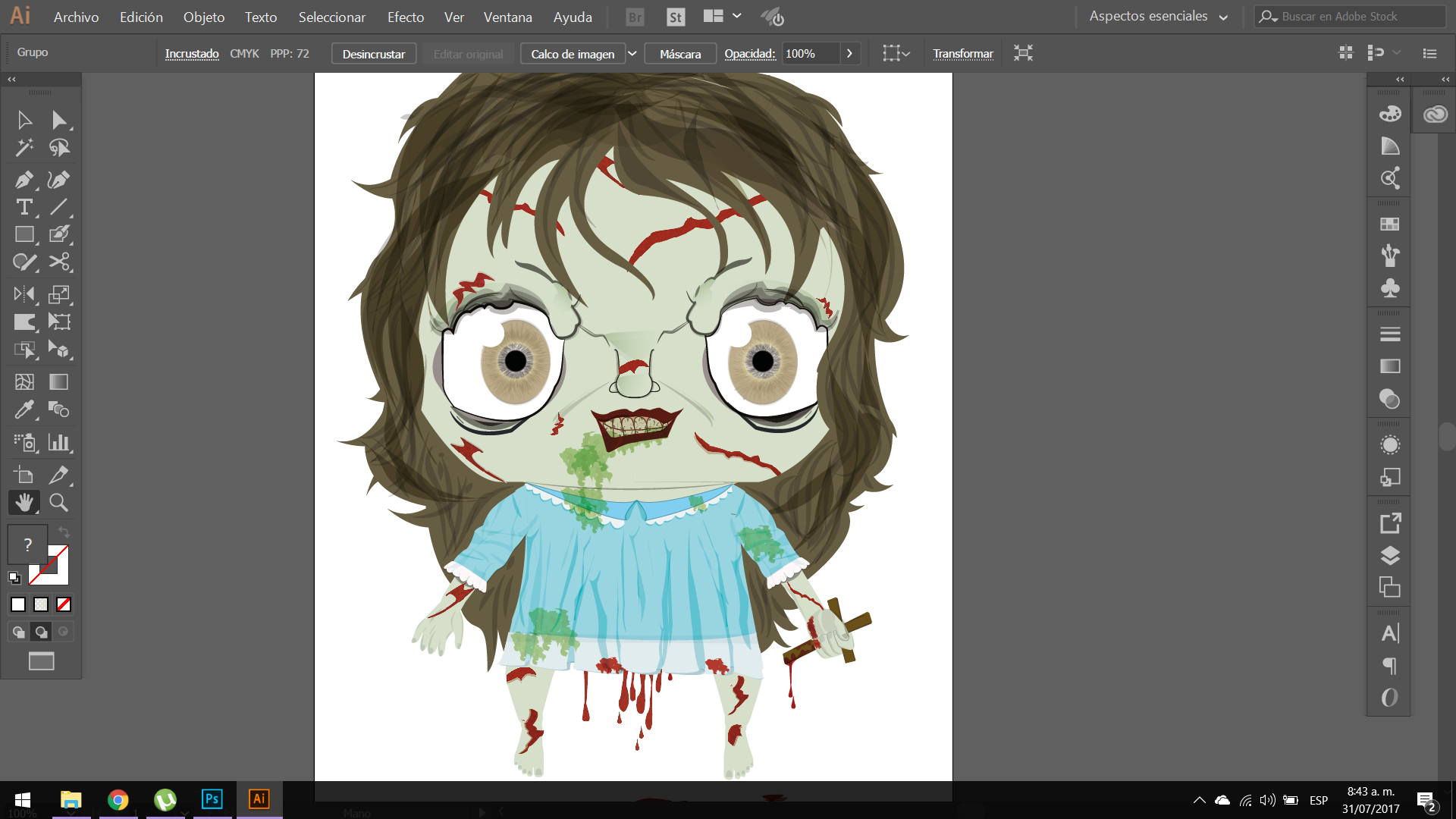This screenshot has width=1456, height=819.
Task: Select the Scissors tool
Action: [59, 262]
